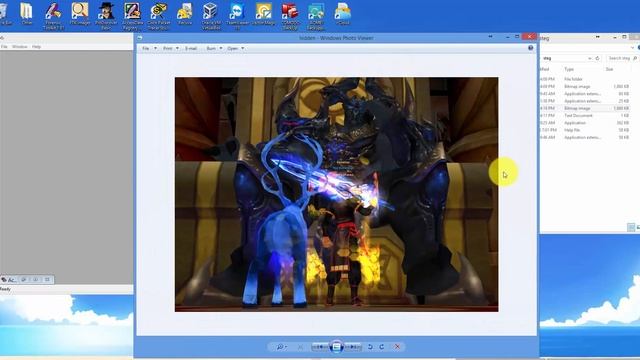Select the 'Ac...' tab in left window
Screen dimensions: 640x360
(x=9, y=280)
